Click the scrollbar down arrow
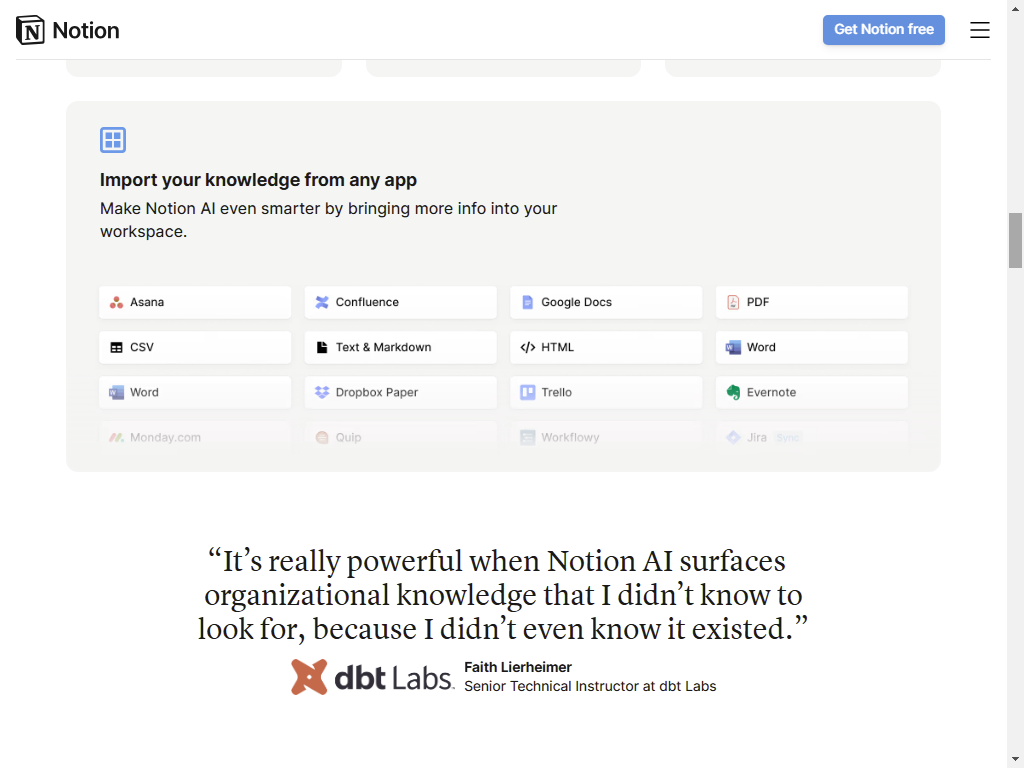Screen dimensions: 1024x768 click(1016, 760)
